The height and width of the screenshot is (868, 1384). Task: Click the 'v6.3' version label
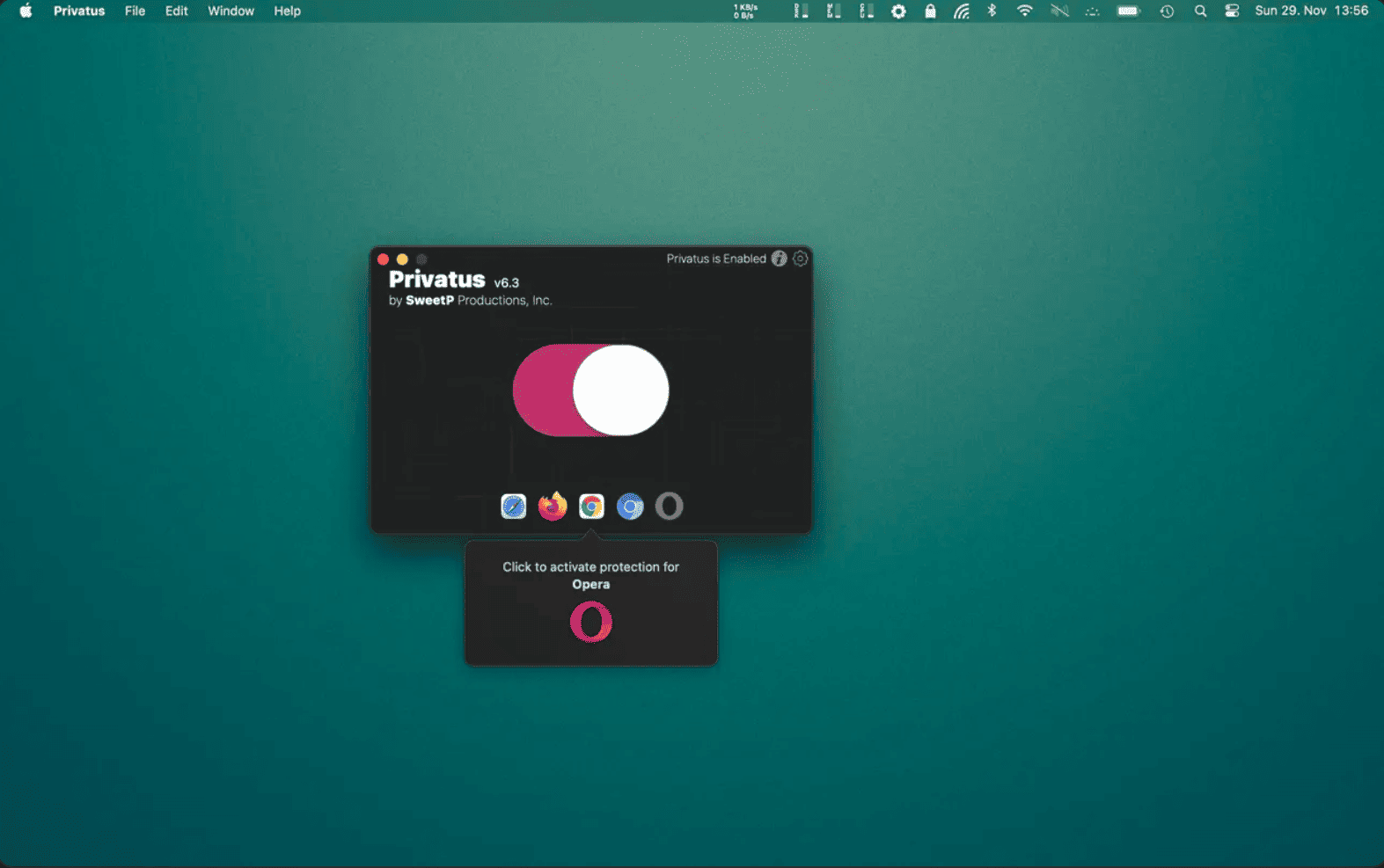click(507, 282)
